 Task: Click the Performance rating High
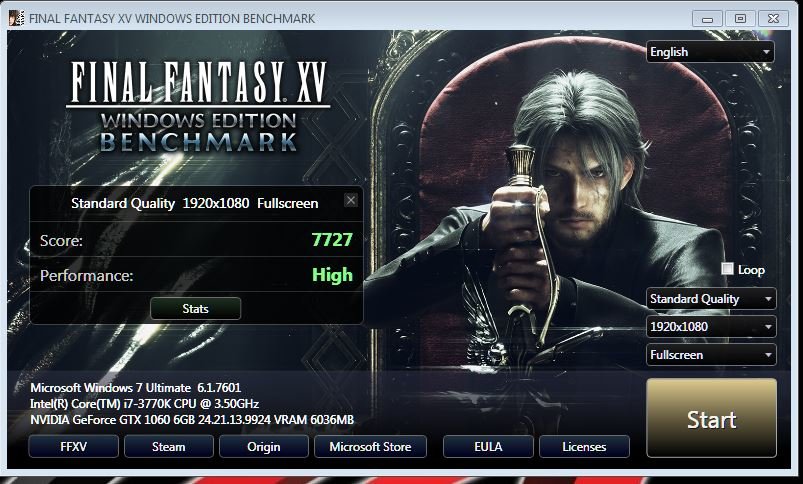coord(332,275)
